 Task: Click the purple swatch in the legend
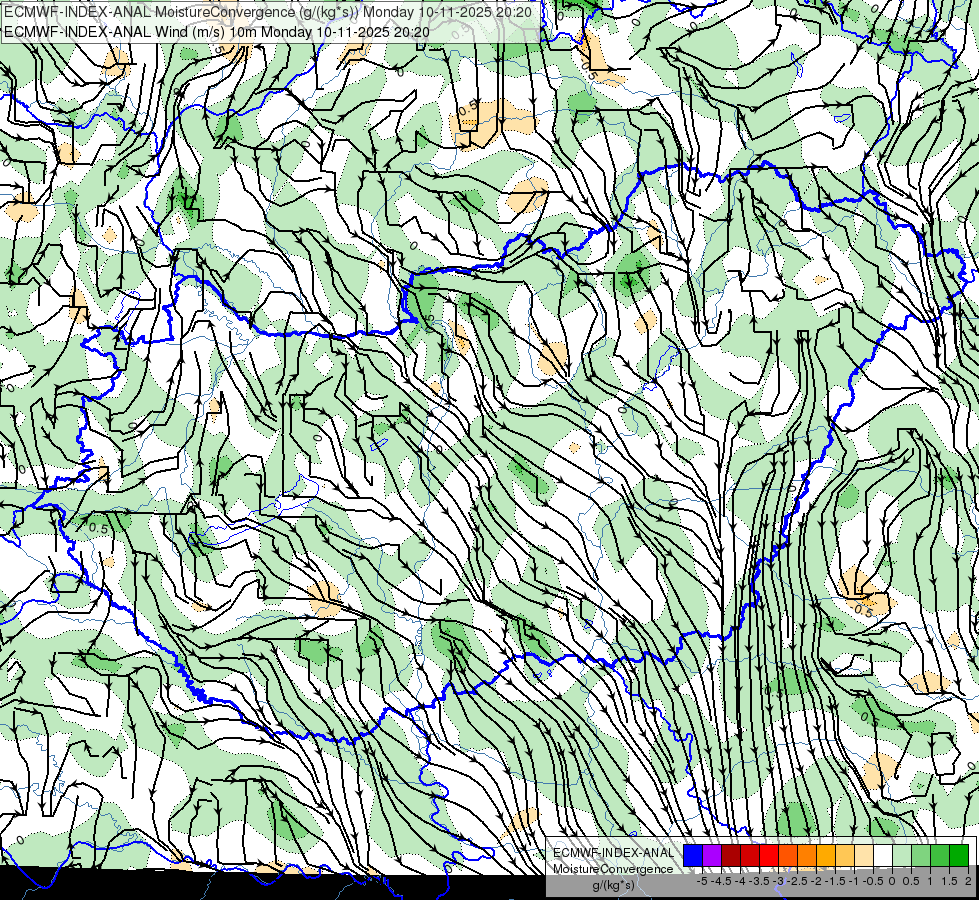point(712,855)
